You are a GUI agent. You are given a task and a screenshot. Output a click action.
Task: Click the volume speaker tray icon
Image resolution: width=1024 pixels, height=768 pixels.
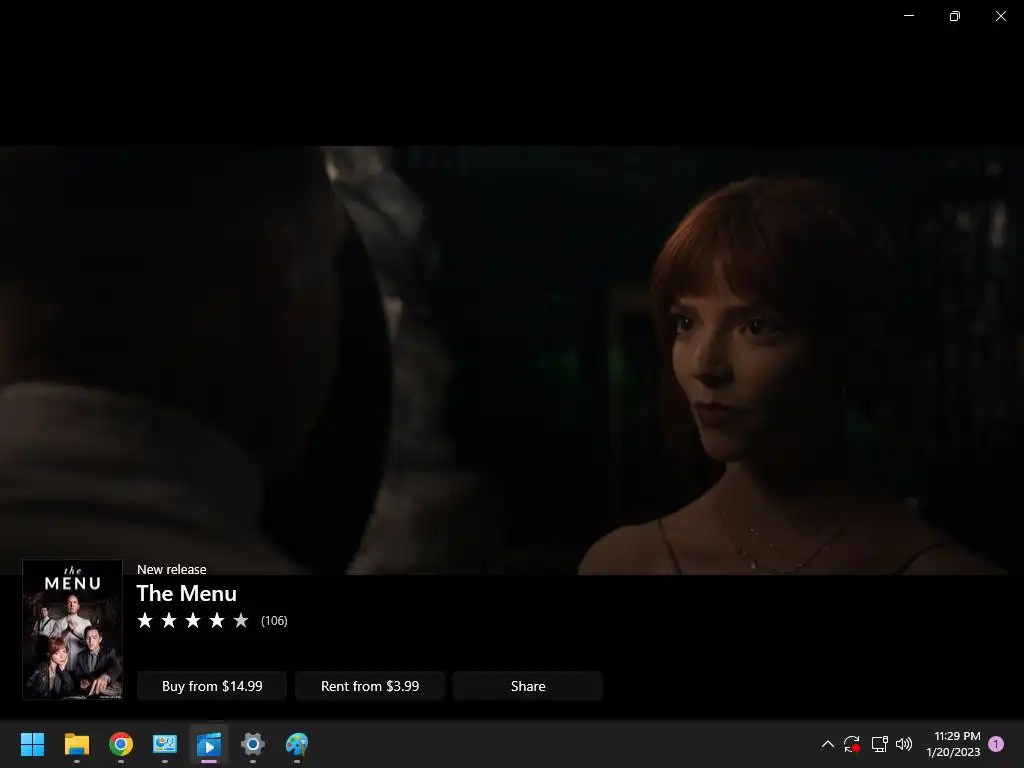click(904, 744)
